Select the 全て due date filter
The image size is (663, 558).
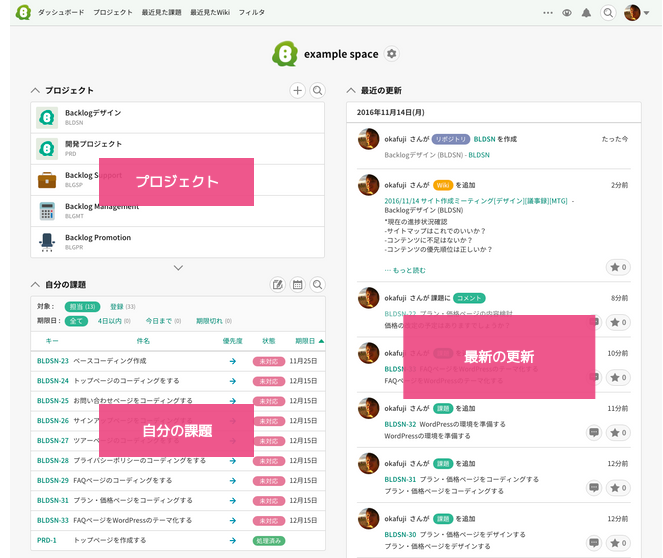(x=76, y=321)
